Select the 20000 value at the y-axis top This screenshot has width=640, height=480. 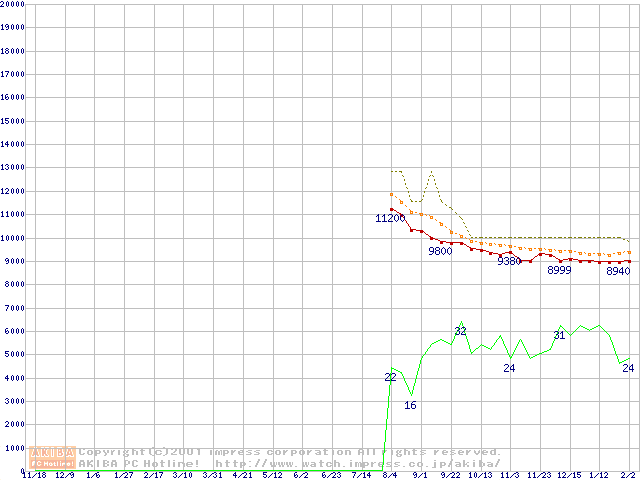13,4
